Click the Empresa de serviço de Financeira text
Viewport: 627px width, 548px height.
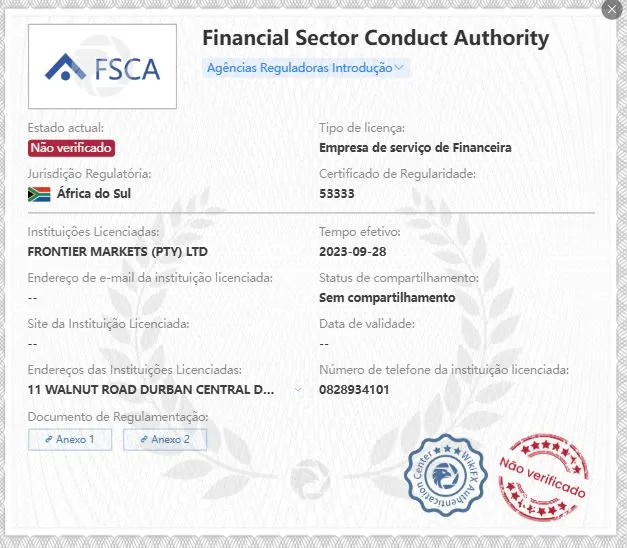point(415,148)
